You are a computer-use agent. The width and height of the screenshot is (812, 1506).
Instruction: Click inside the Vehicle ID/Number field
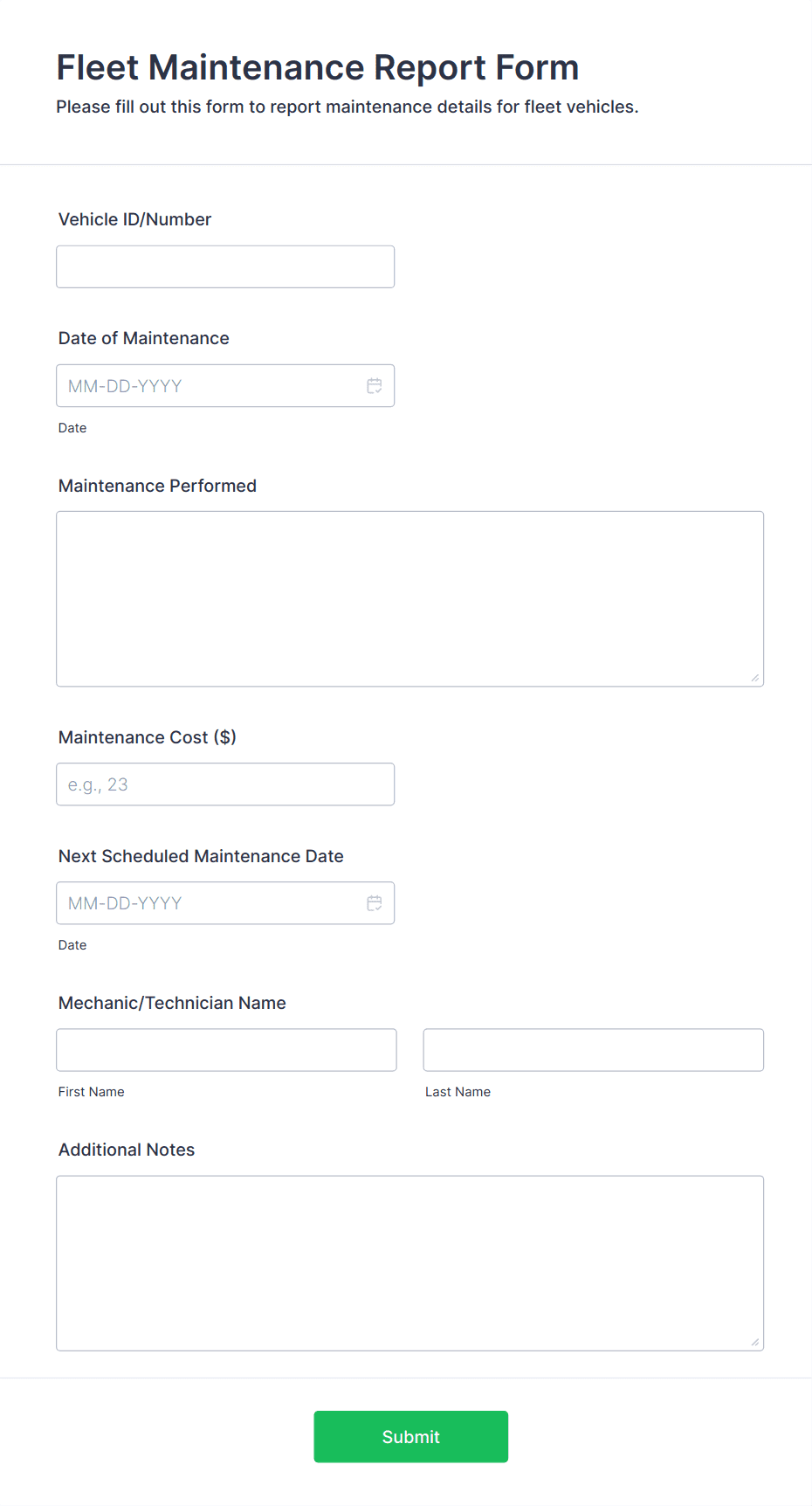[x=224, y=266]
